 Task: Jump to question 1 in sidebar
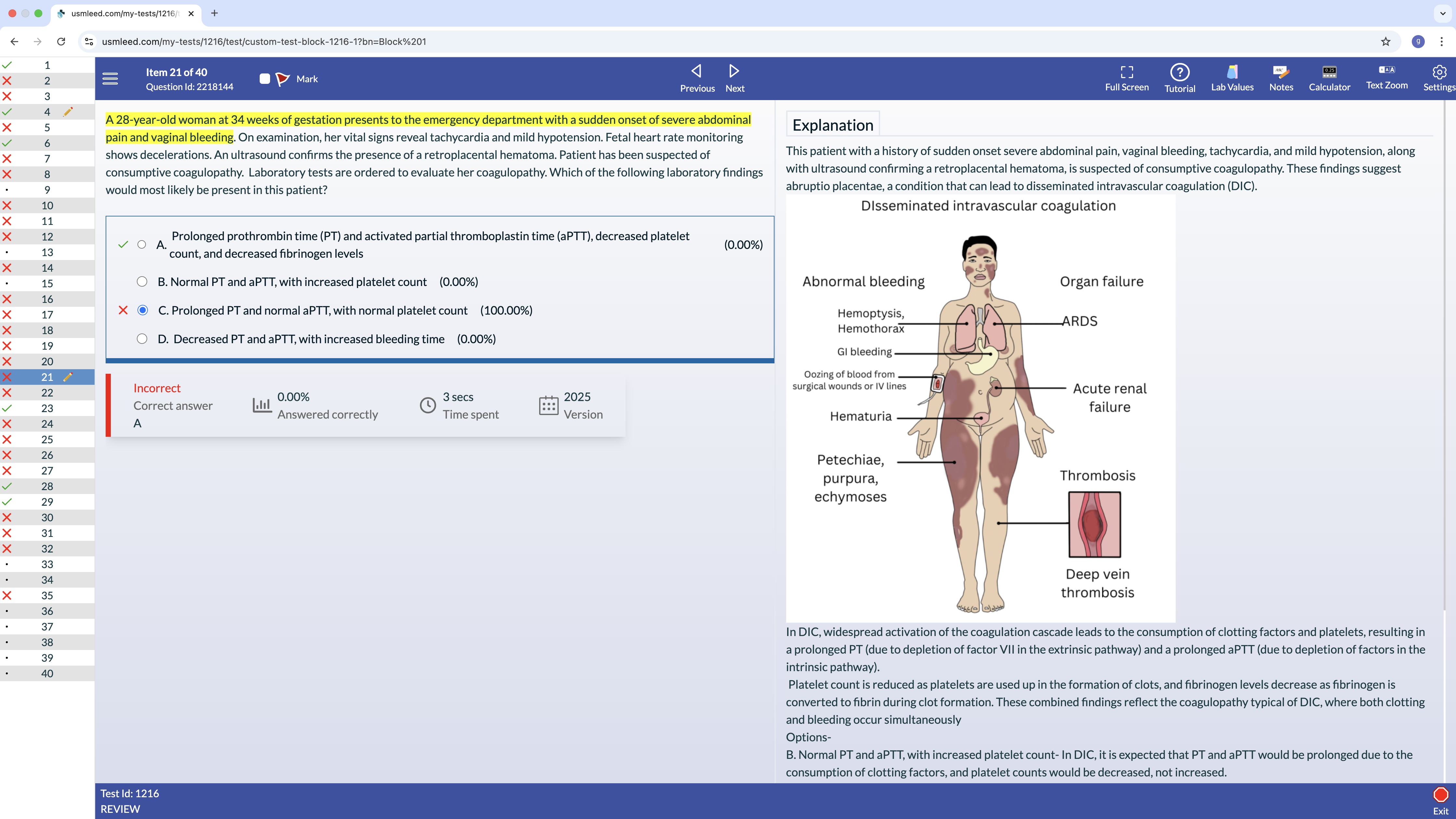[x=47, y=65]
